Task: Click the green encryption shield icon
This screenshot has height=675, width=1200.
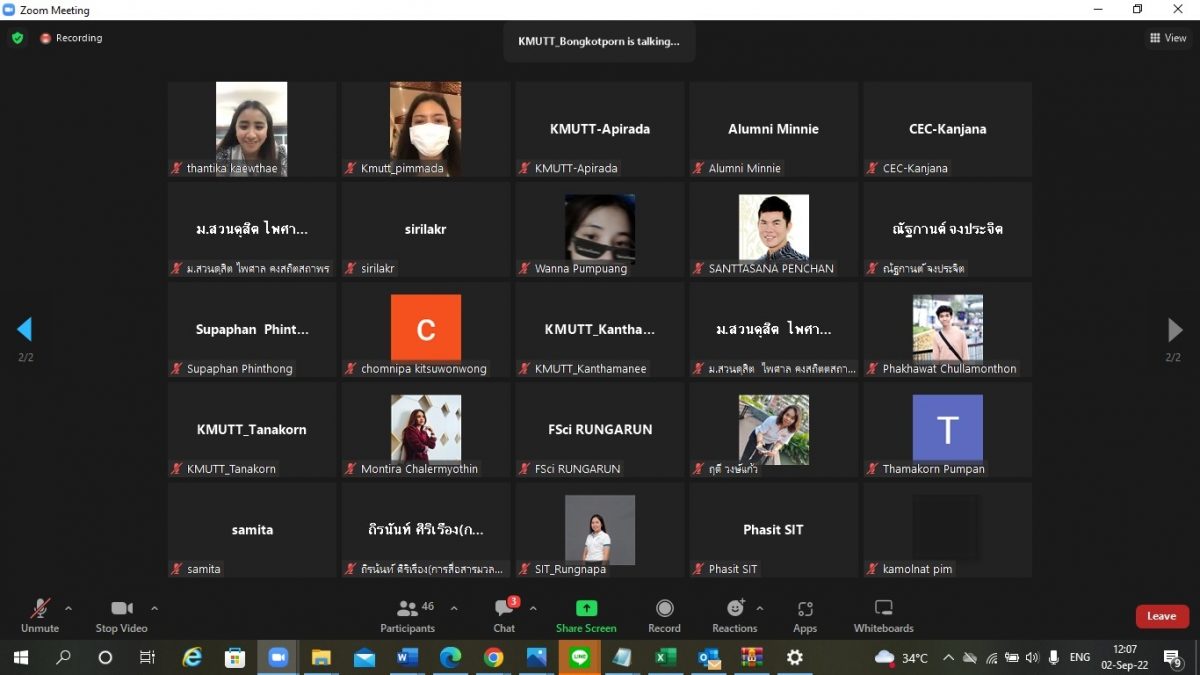Action: 17,38
